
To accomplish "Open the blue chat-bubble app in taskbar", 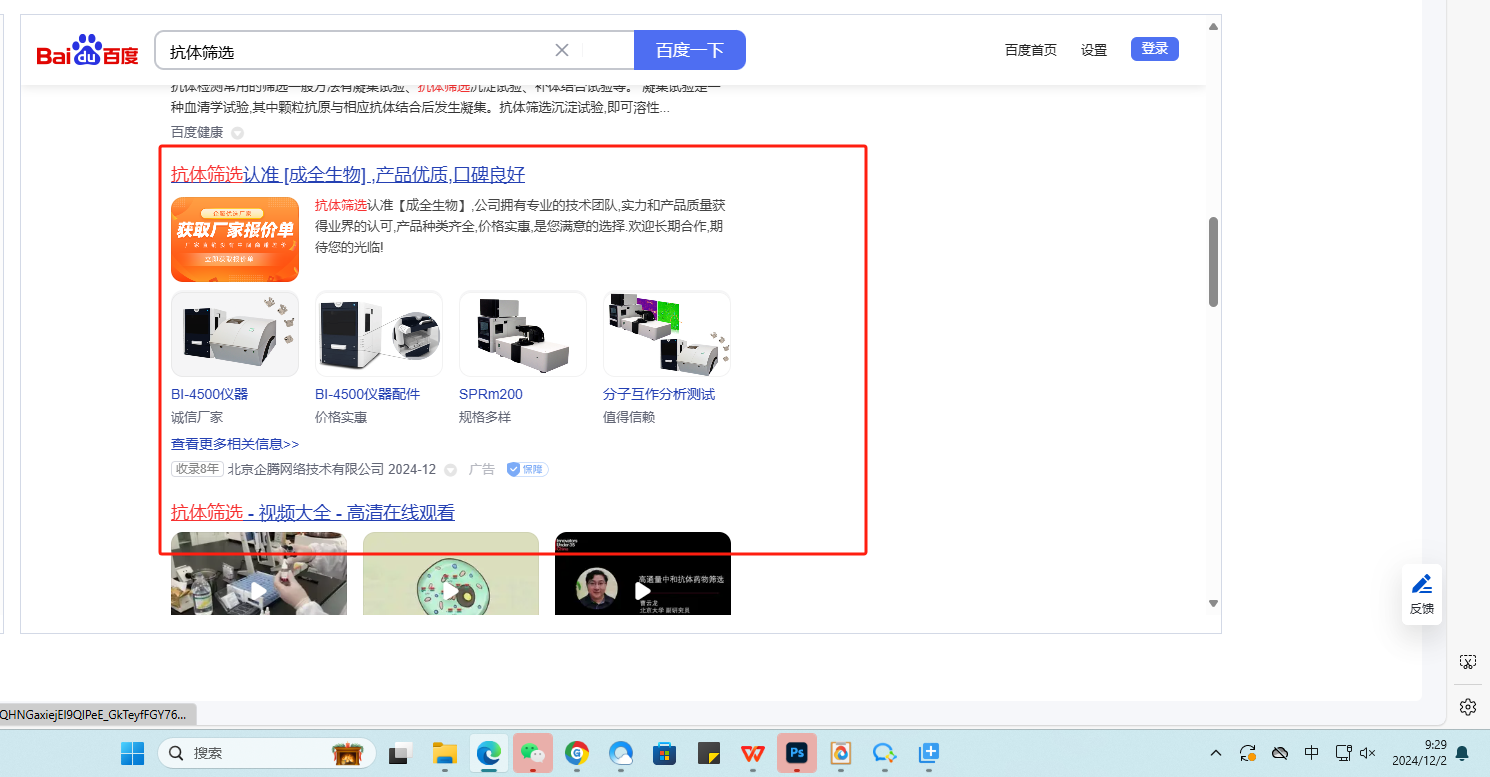I will click(x=885, y=753).
